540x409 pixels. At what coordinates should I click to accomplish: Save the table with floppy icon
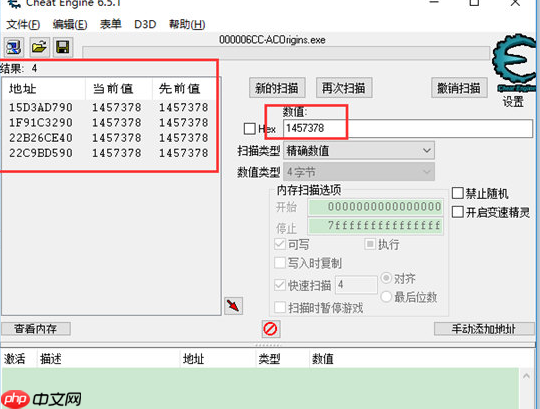point(63,47)
